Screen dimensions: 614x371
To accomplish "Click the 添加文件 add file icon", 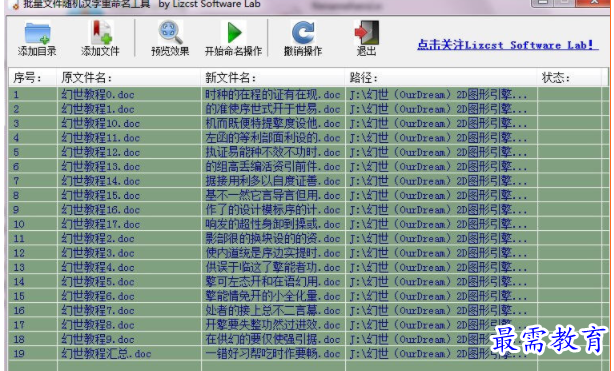I will coord(101,33).
